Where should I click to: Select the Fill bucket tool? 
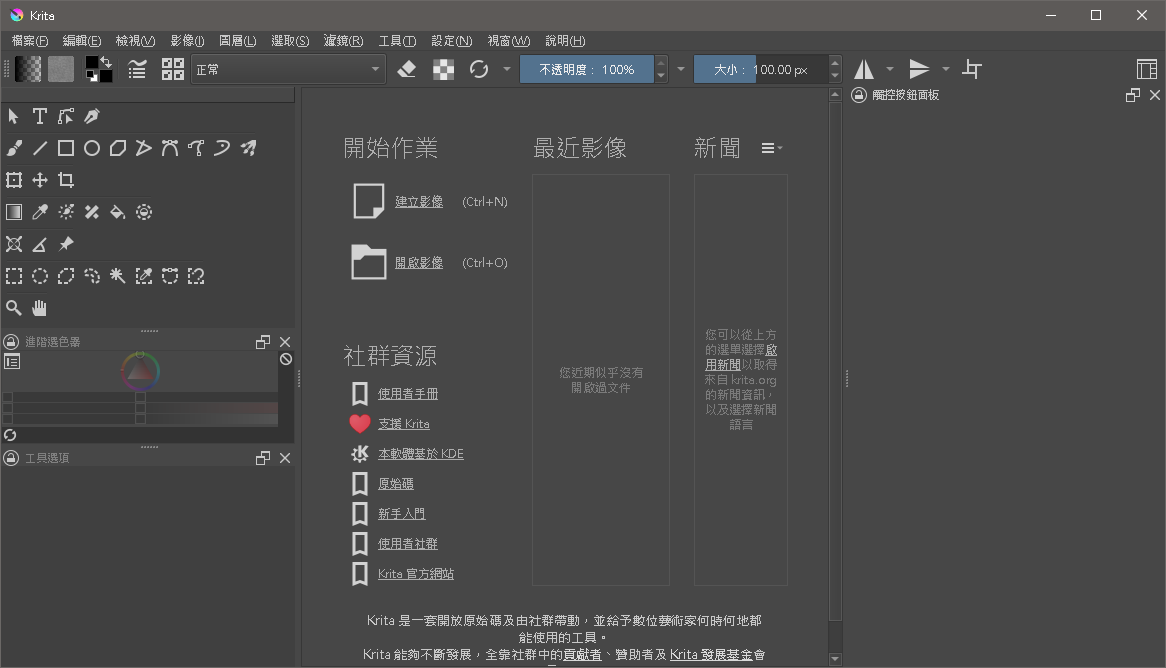tap(118, 212)
